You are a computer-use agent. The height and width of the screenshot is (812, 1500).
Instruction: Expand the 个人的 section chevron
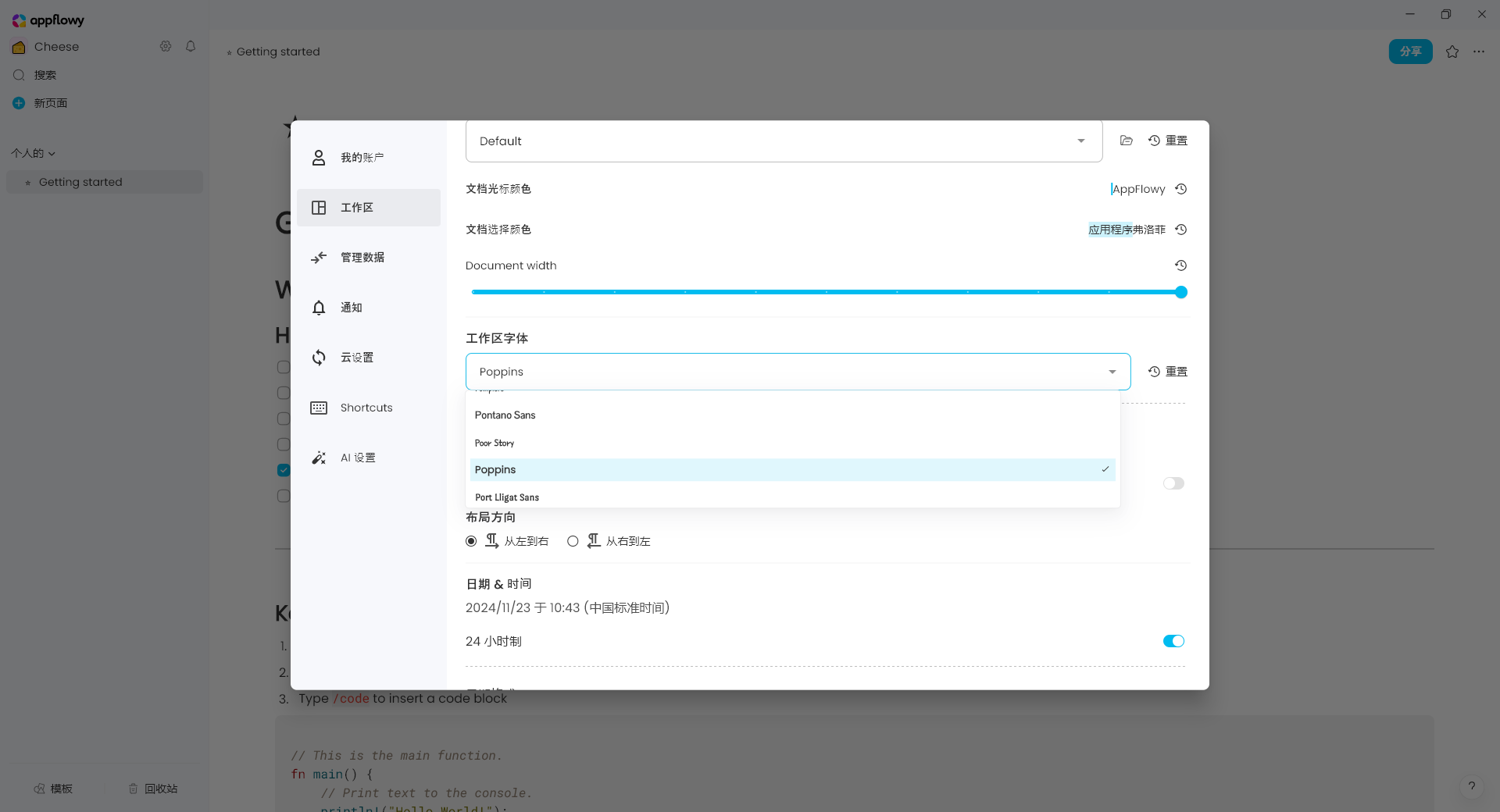[x=52, y=154]
